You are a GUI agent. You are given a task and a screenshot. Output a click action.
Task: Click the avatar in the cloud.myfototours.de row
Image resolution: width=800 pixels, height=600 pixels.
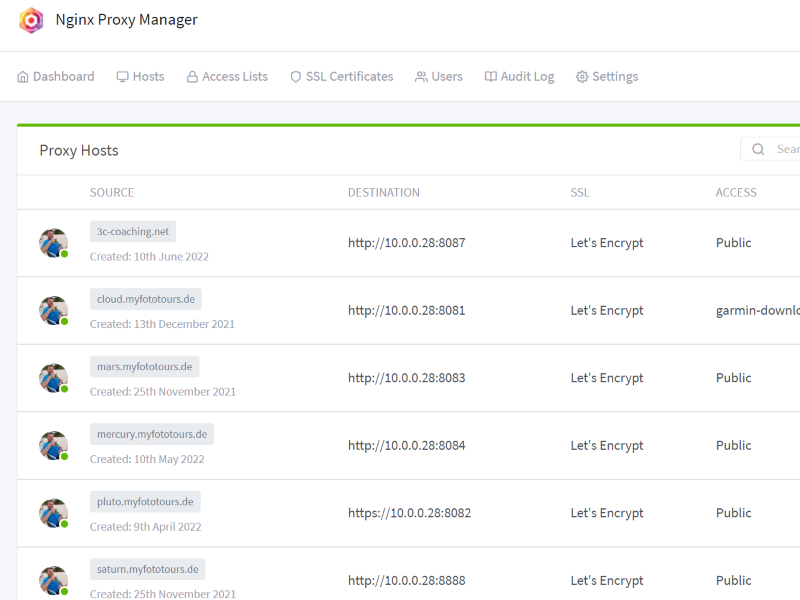(x=54, y=311)
